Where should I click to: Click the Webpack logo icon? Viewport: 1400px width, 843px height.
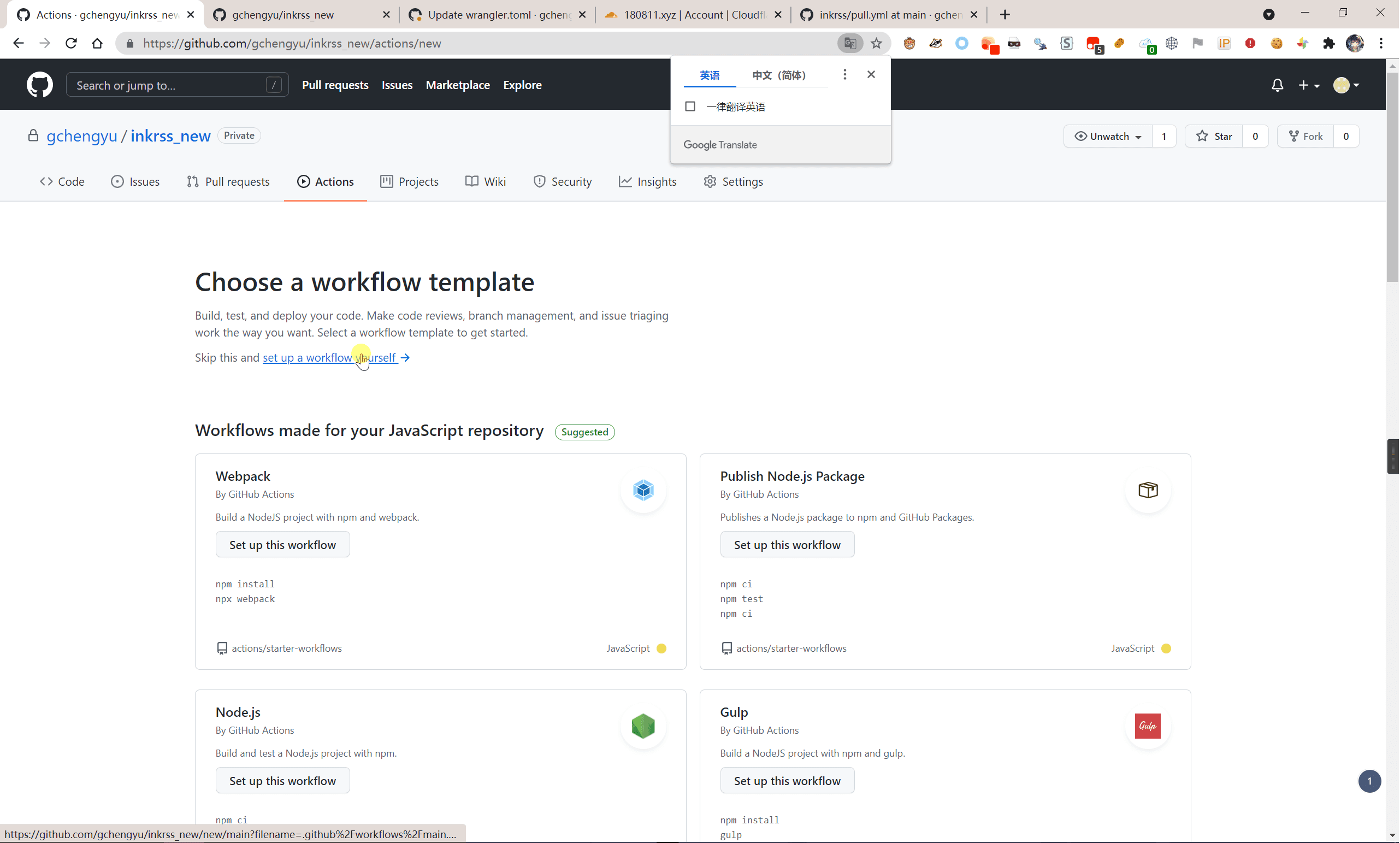point(643,490)
